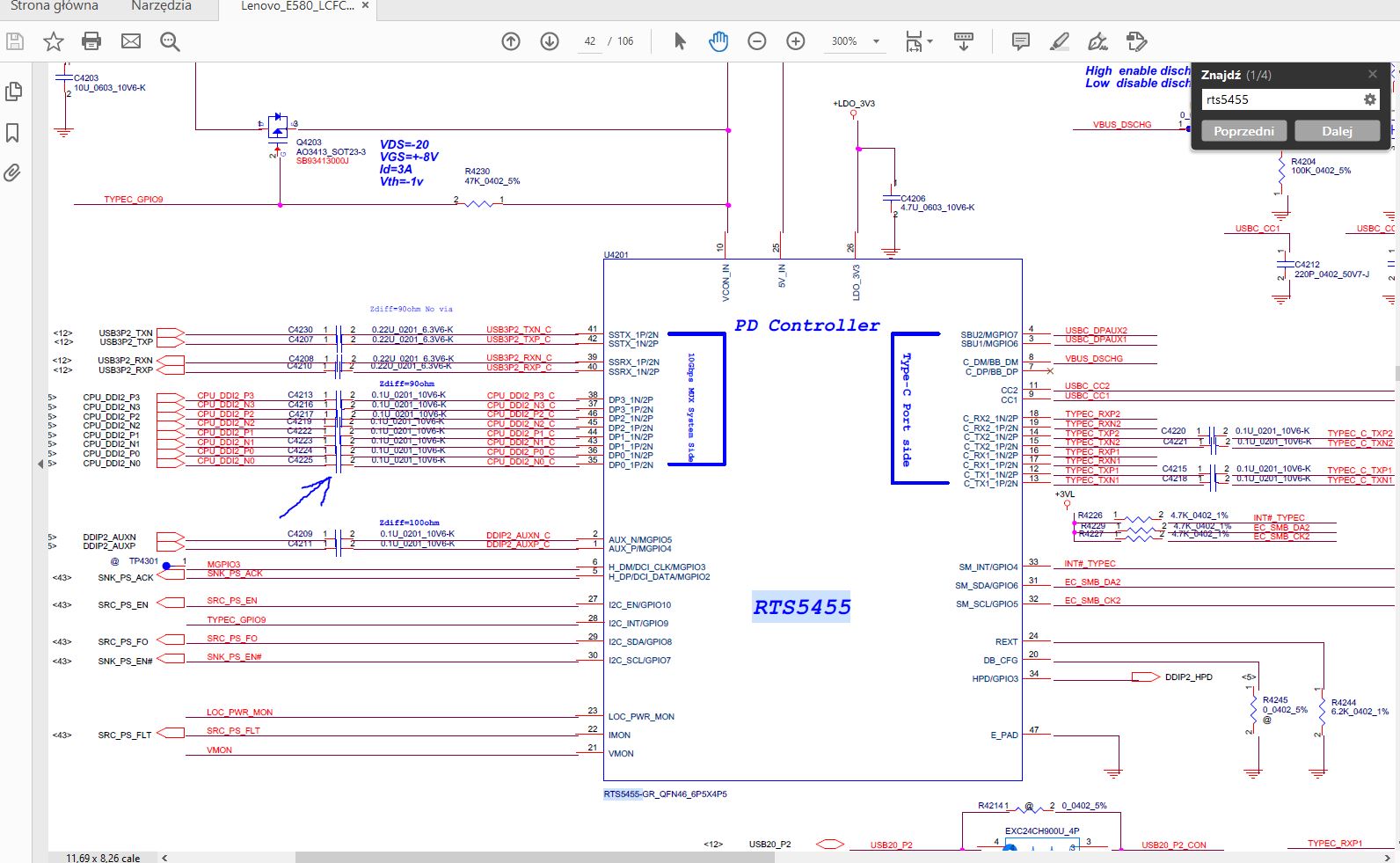Open the sign document pen tool
This screenshot has width=1400, height=863.
coord(1097,41)
